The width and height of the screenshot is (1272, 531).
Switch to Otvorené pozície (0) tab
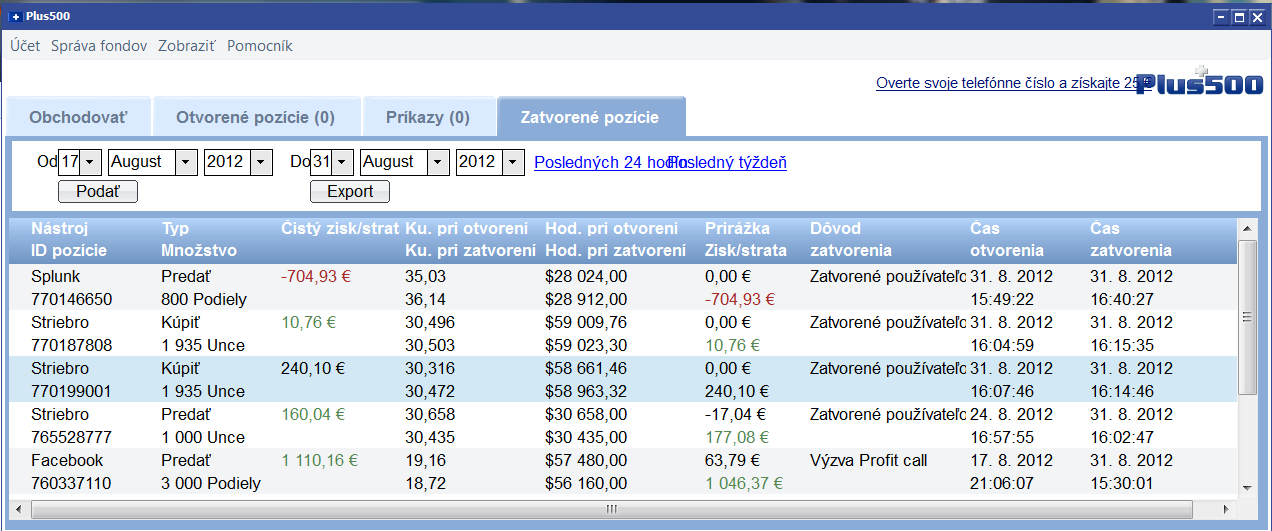[x=255, y=117]
